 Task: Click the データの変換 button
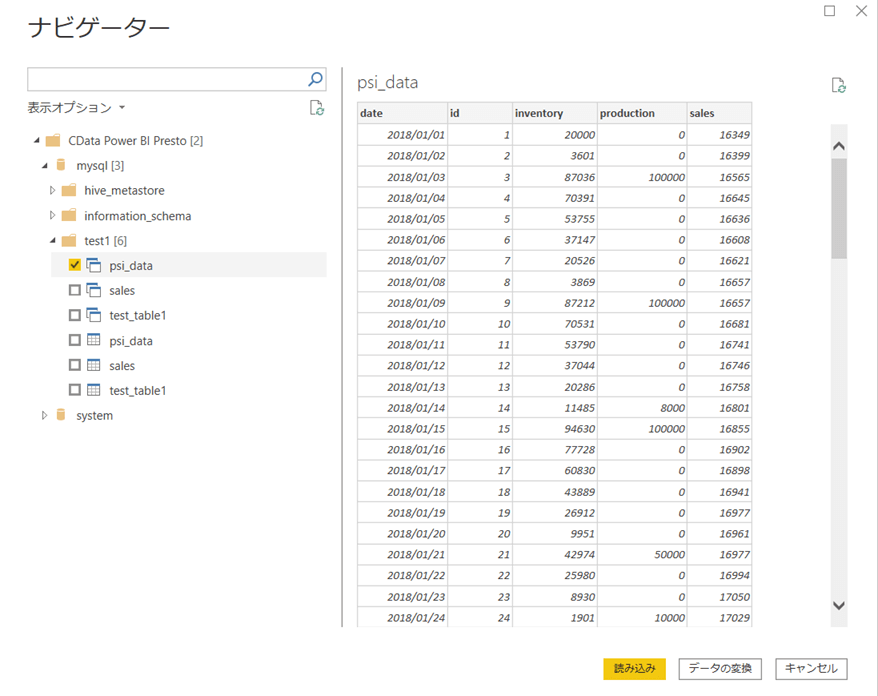pyautogui.click(x=720, y=668)
